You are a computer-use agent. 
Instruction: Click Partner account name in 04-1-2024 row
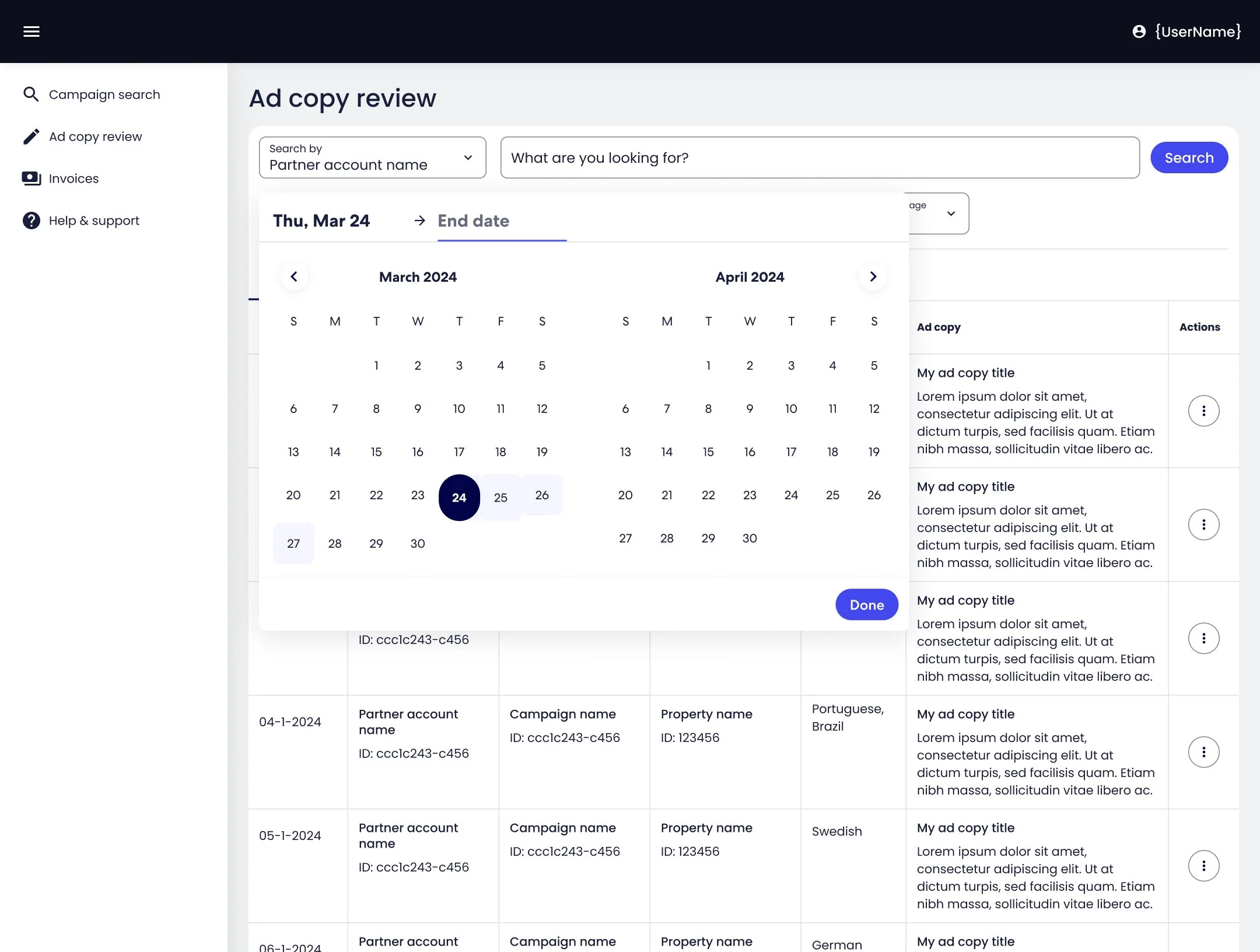tap(408, 722)
